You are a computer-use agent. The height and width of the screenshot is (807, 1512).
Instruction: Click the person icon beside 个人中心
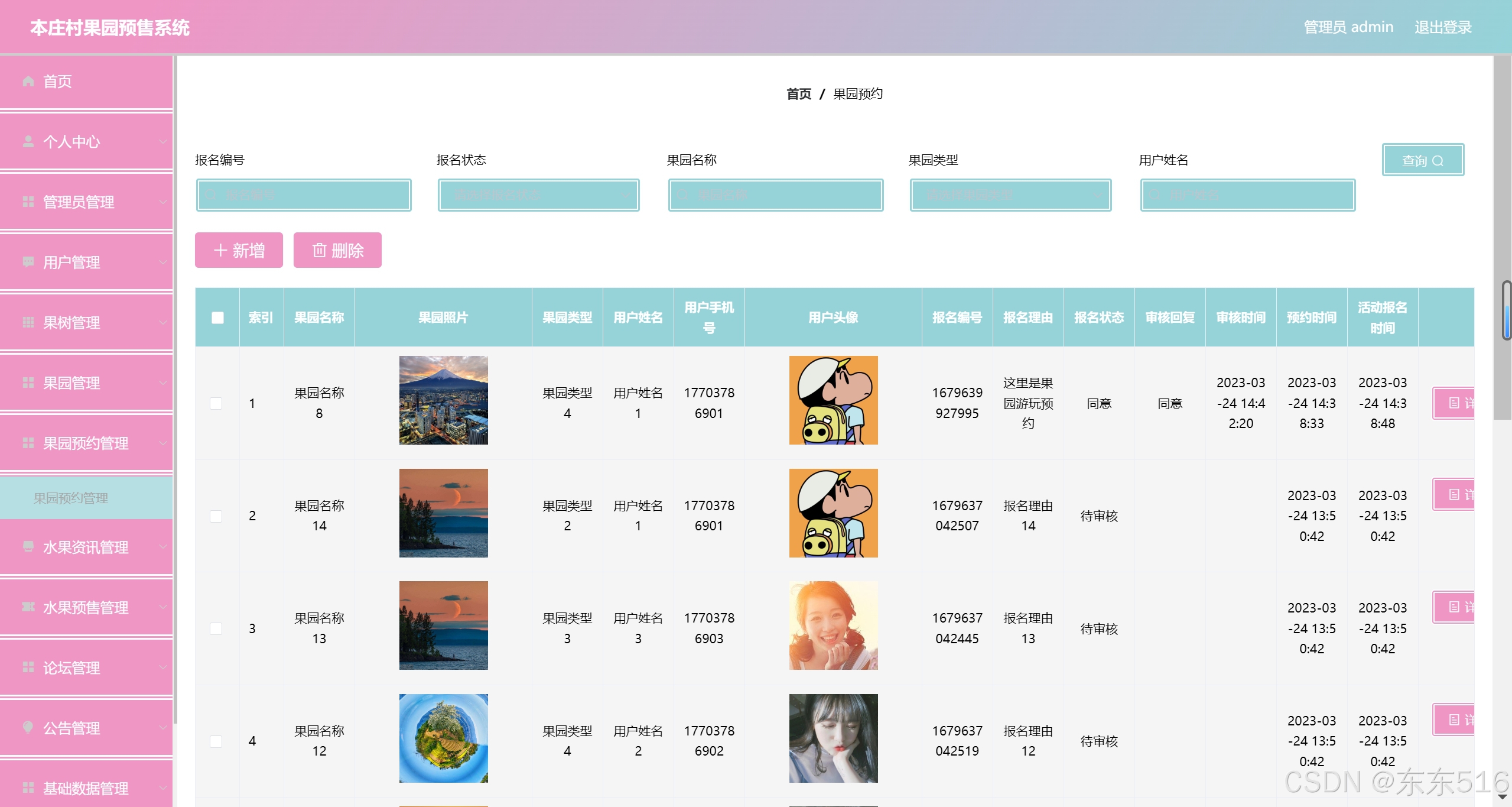[28, 141]
